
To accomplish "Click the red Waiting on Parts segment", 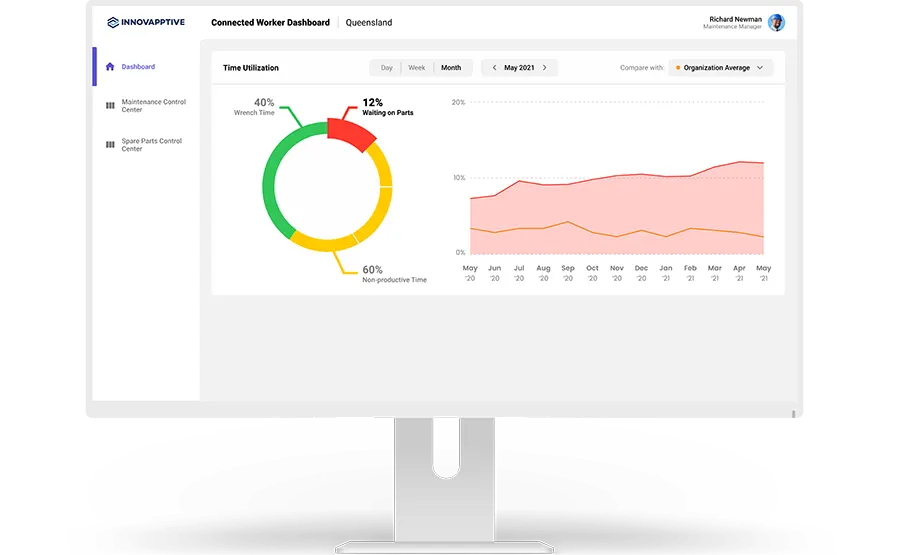I will [x=352, y=134].
